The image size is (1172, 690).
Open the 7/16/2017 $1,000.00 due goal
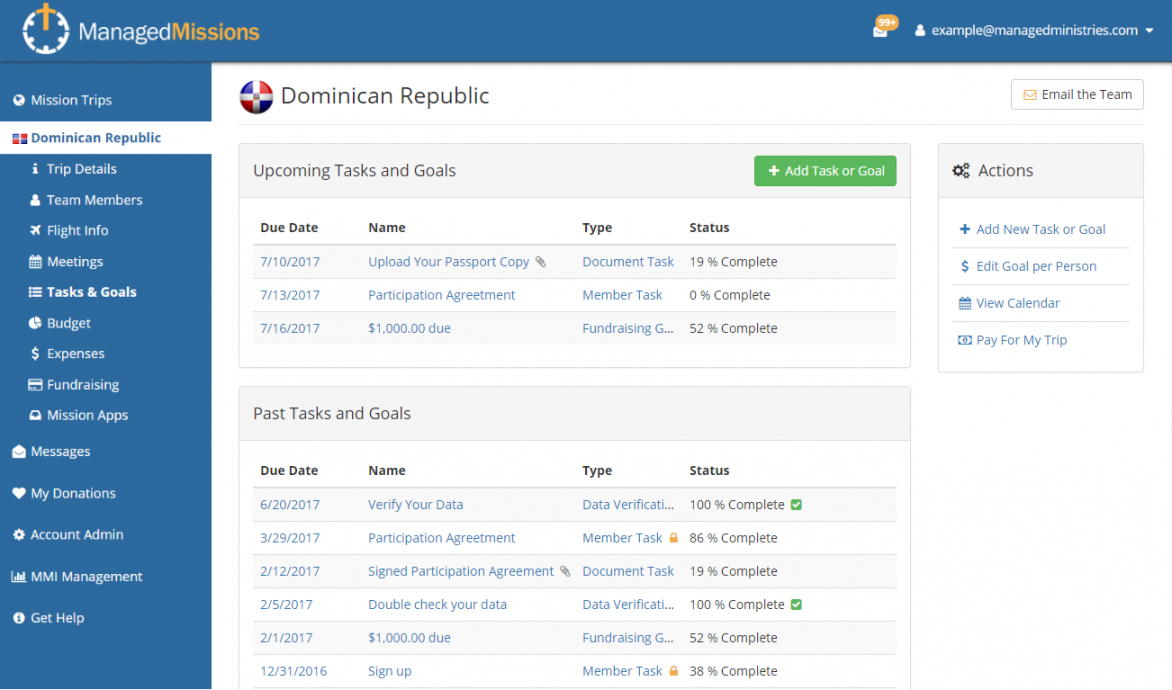pyautogui.click(x=409, y=328)
